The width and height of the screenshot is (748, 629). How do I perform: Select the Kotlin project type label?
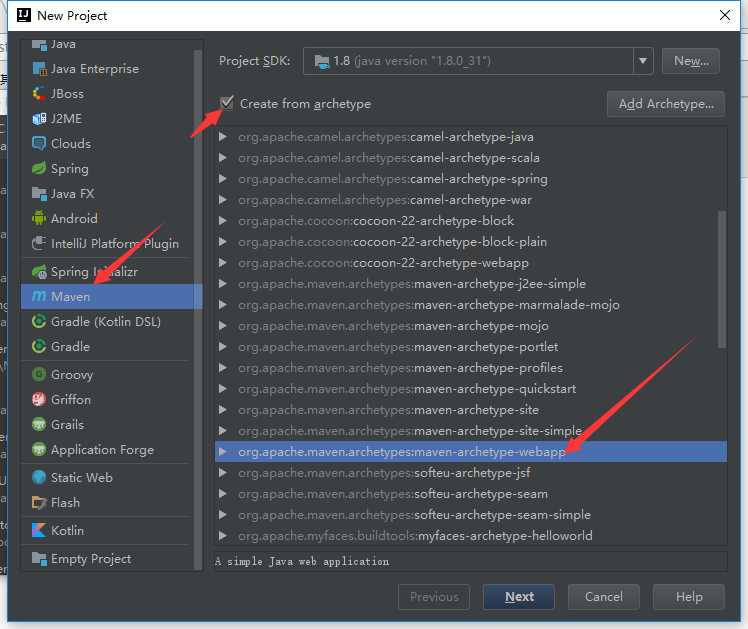(67, 530)
